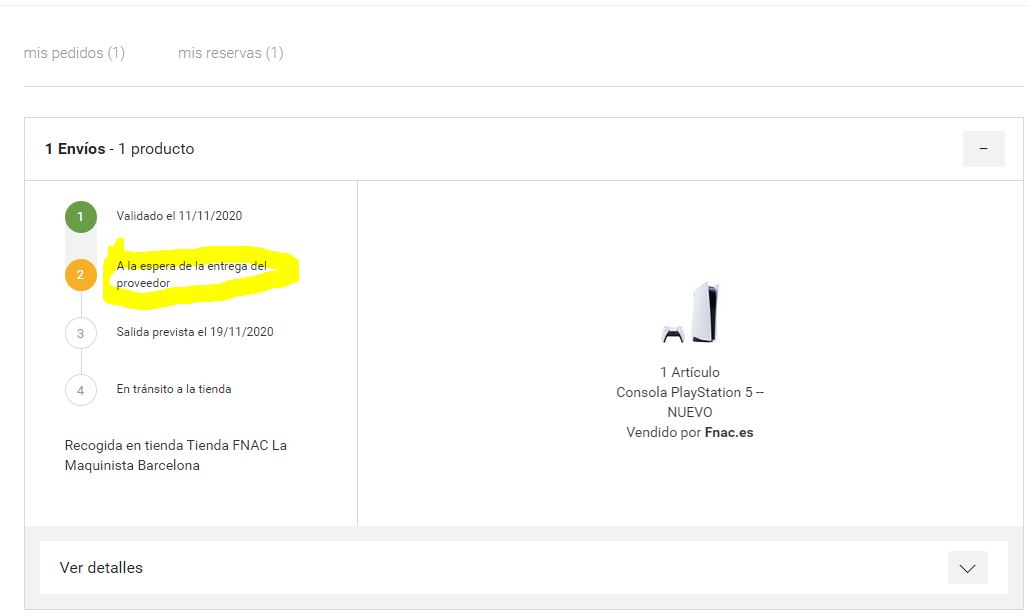
Task: Expand 'Ver detalles' chevron arrow
Action: click(967, 568)
